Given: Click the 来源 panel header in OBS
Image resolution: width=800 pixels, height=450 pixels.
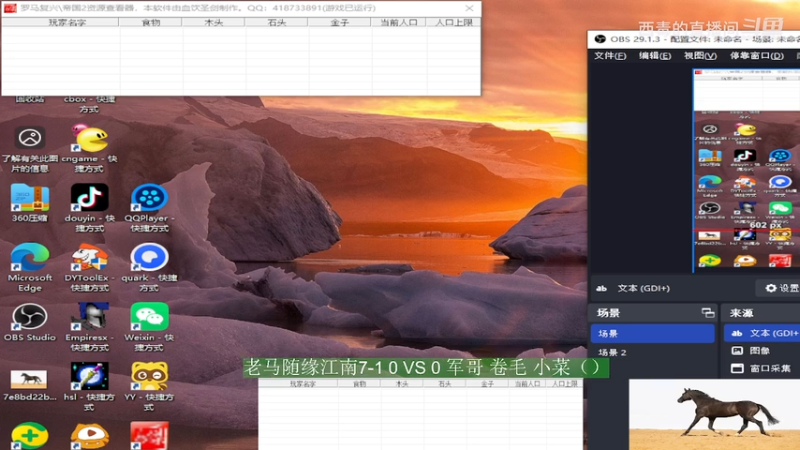Looking at the screenshot, I should 761,313.
